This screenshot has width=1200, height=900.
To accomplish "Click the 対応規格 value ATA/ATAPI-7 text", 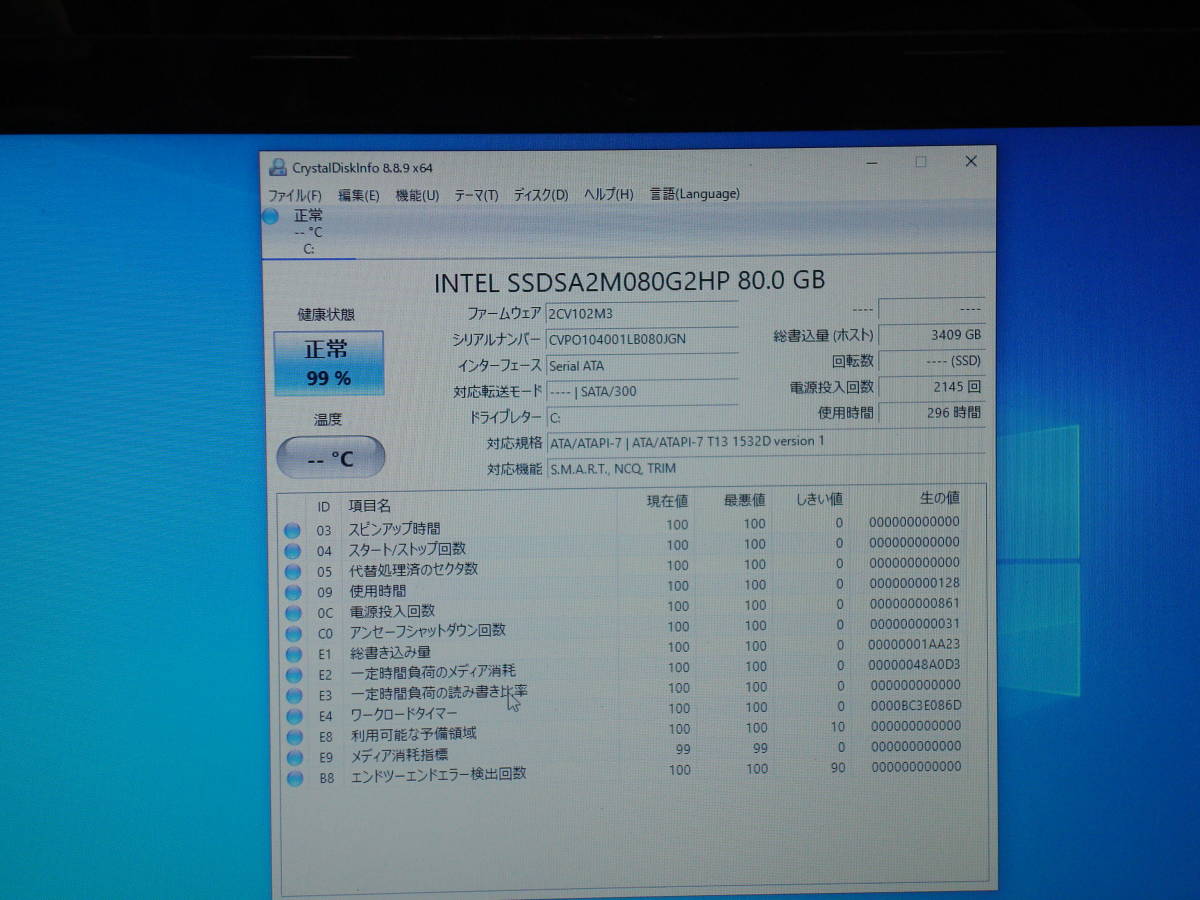I will coord(688,442).
